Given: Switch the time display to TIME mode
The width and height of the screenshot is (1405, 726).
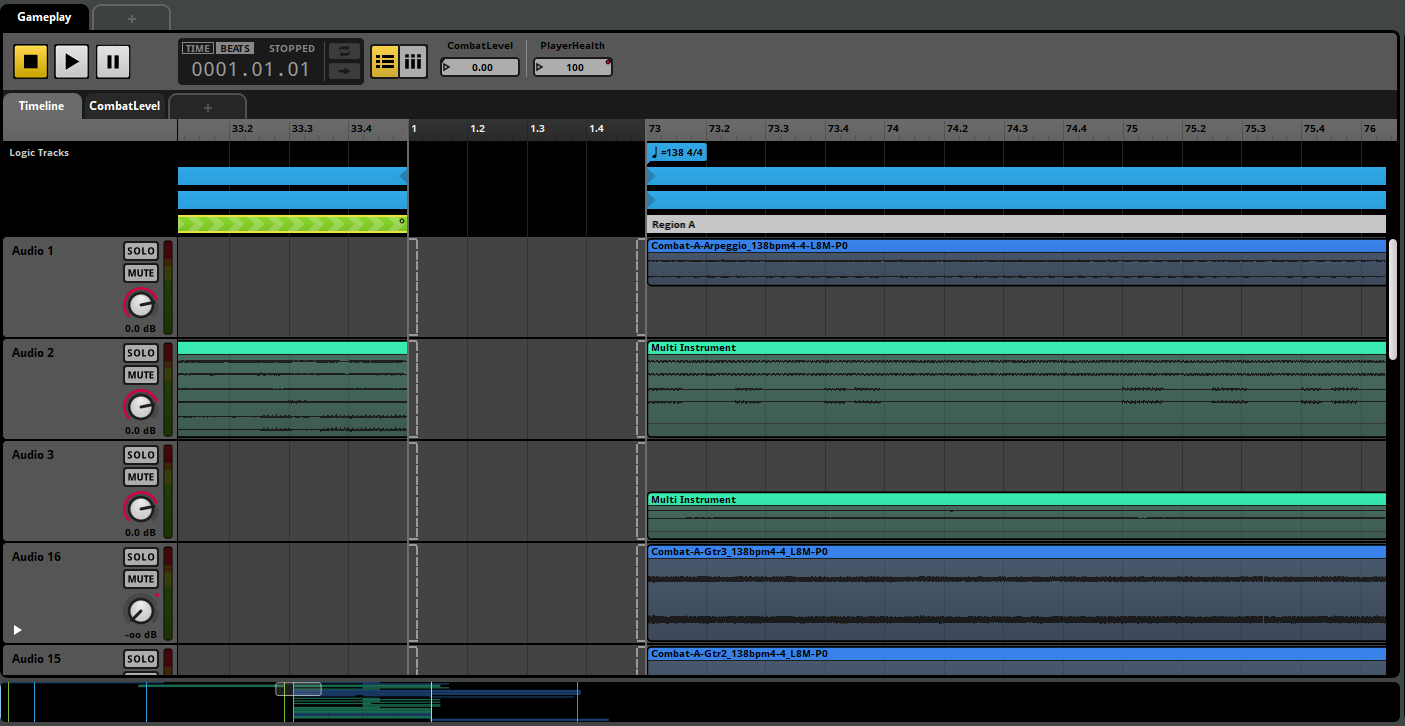Looking at the screenshot, I should (198, 48).
